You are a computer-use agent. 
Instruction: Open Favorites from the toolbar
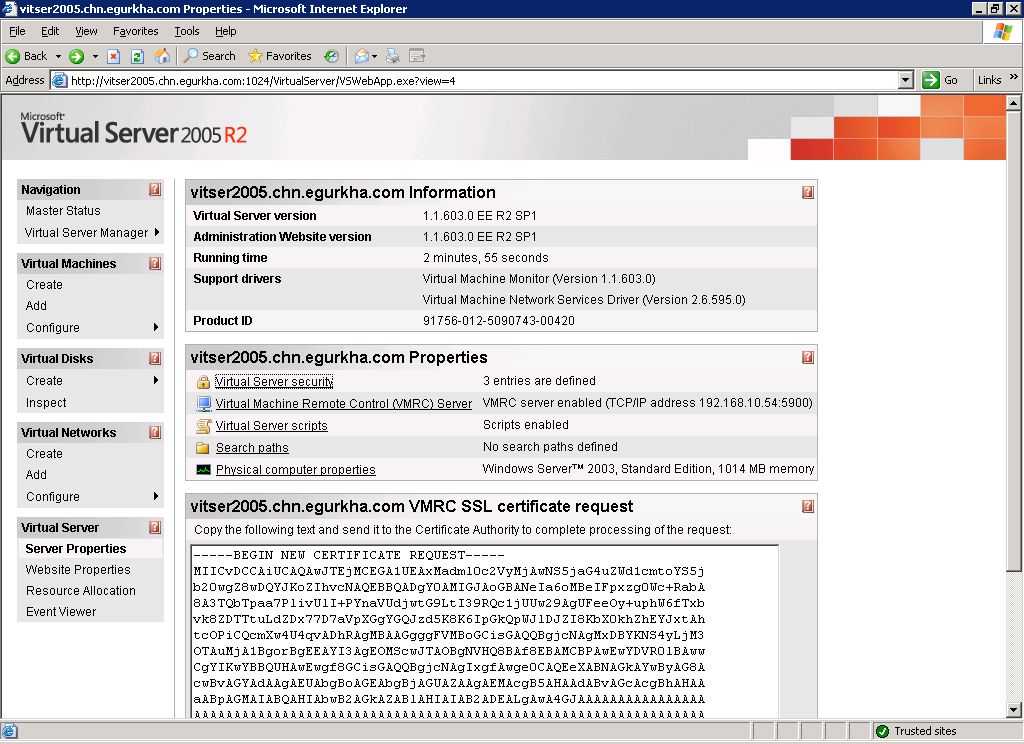(280, 56)
